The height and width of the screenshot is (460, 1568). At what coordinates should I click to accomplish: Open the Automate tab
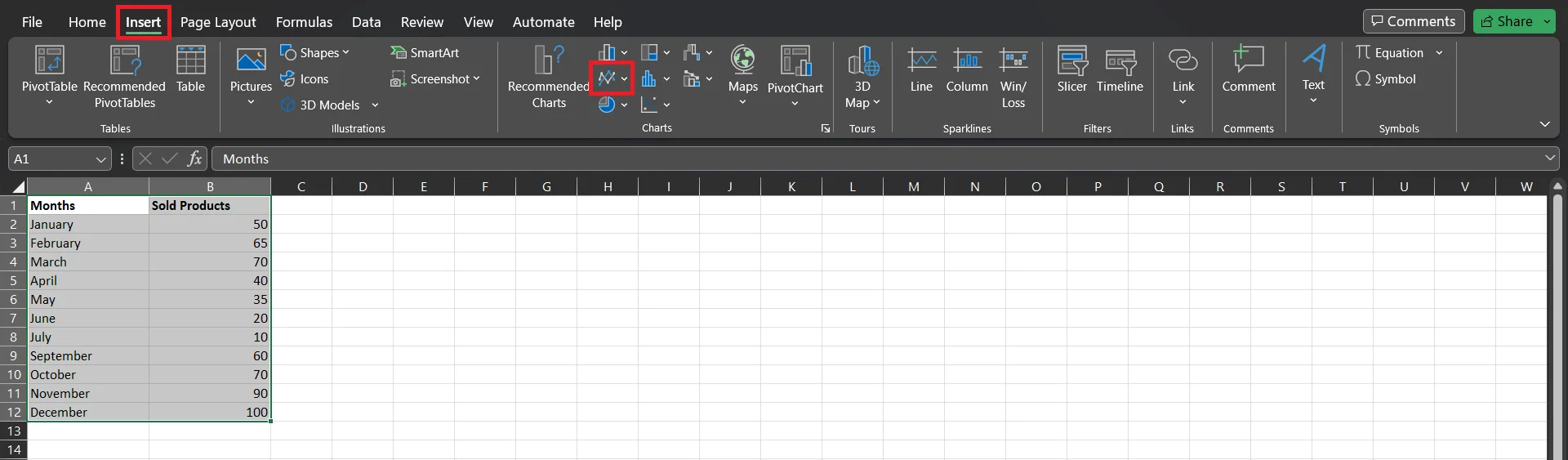click(x=544, y=22)
